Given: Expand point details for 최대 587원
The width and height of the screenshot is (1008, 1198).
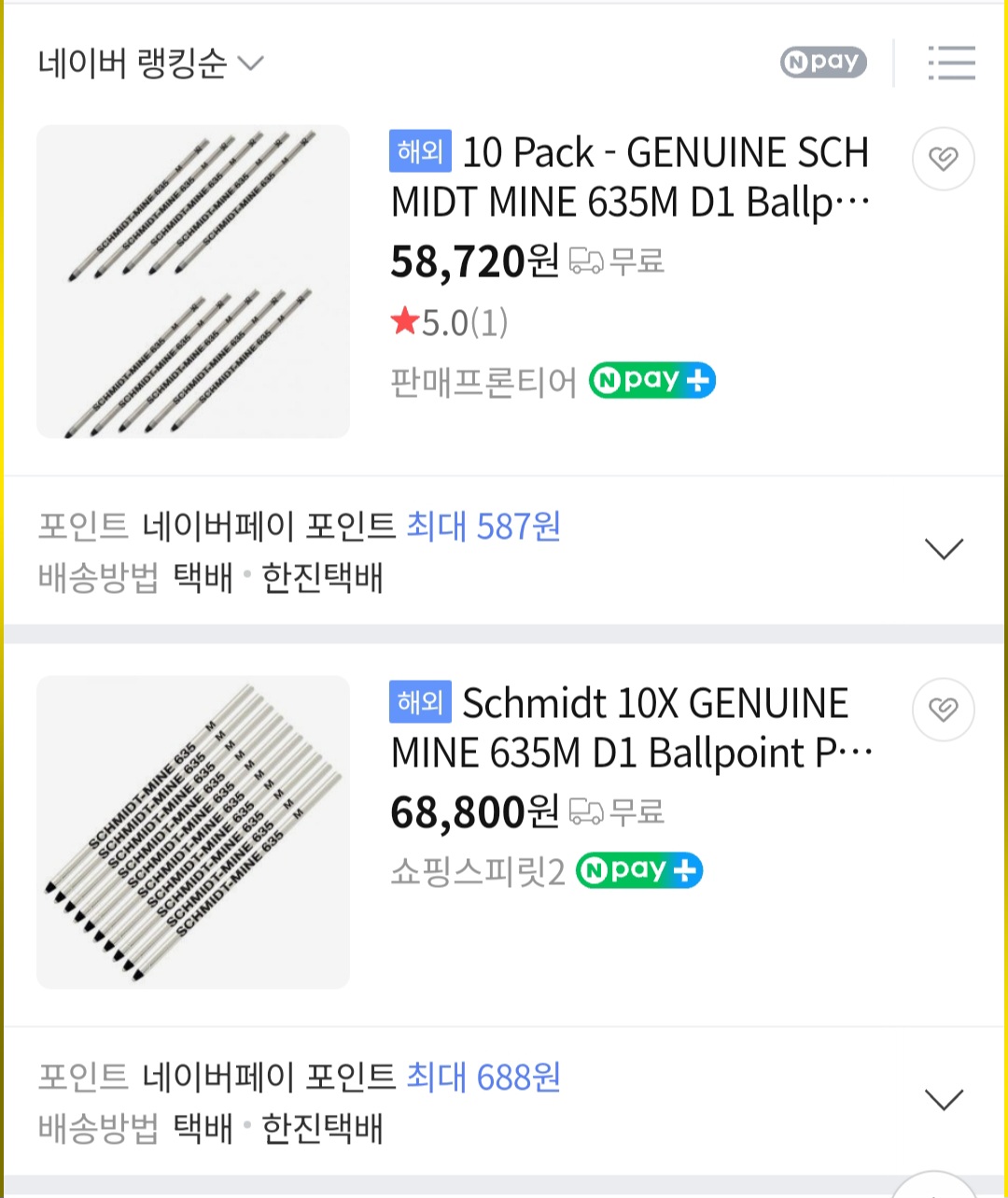Looking at the screenshot, I should (943, 549).
